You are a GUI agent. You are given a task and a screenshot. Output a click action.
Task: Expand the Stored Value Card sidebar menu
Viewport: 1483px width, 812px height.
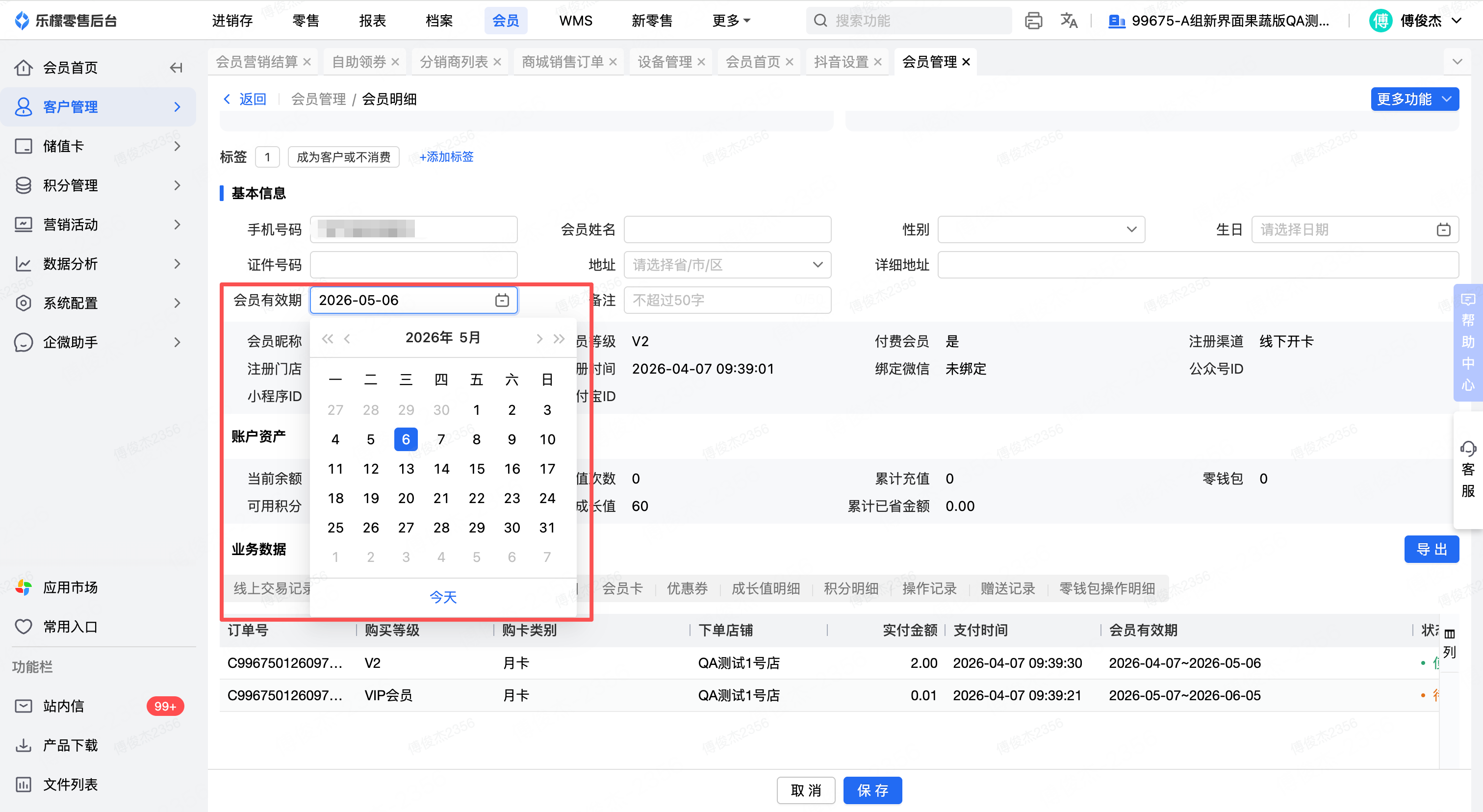(98, 146)
